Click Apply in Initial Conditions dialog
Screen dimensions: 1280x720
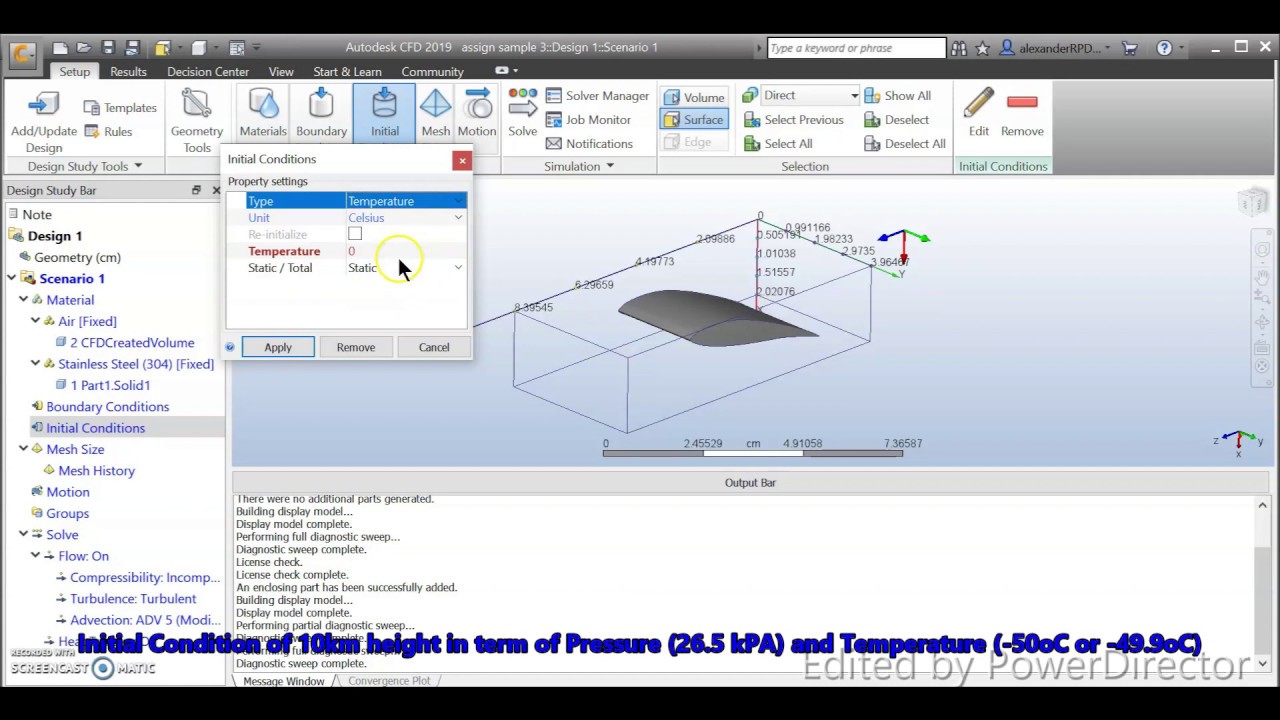[x=278, y=347]
